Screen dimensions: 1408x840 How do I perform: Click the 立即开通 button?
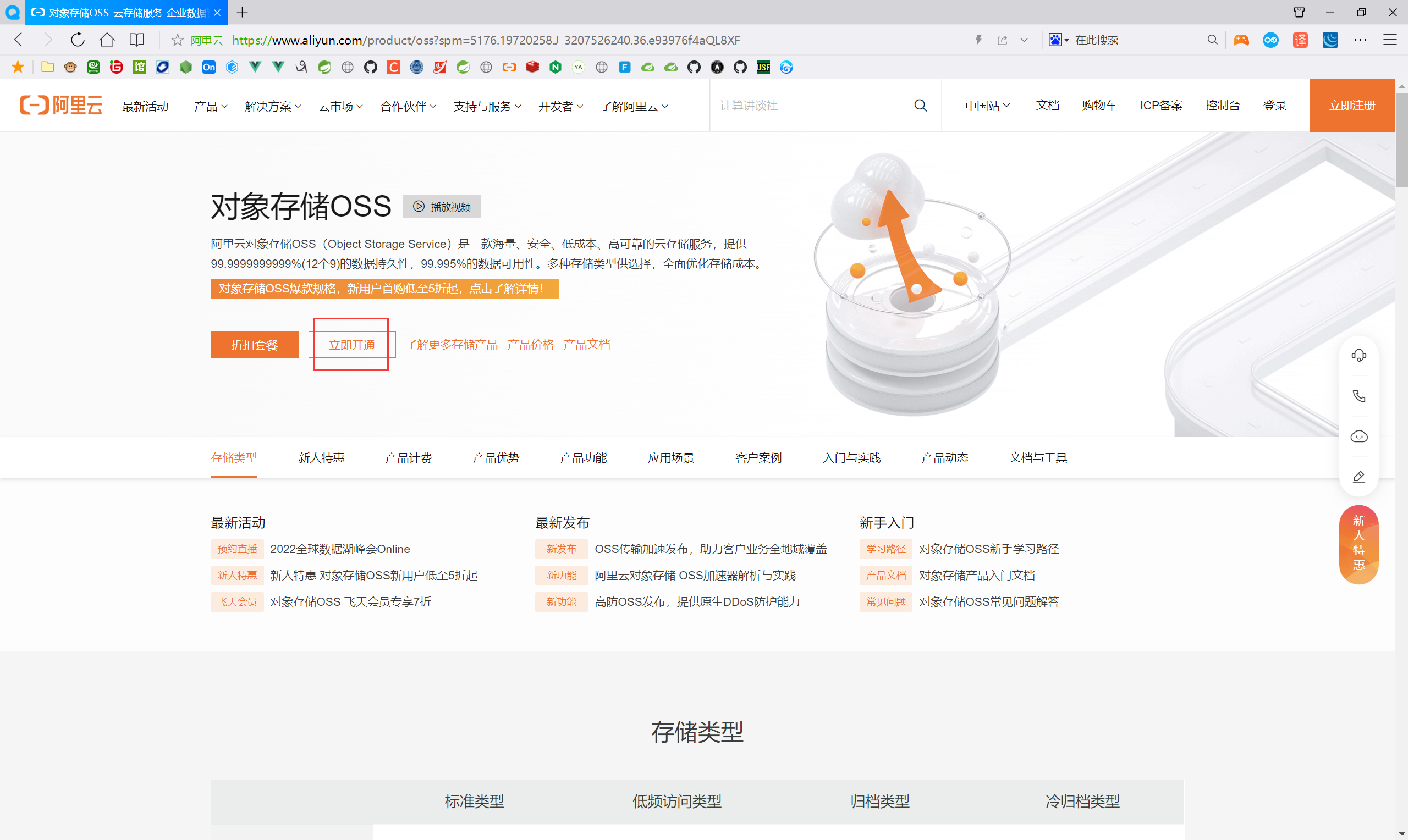[351, 345]
